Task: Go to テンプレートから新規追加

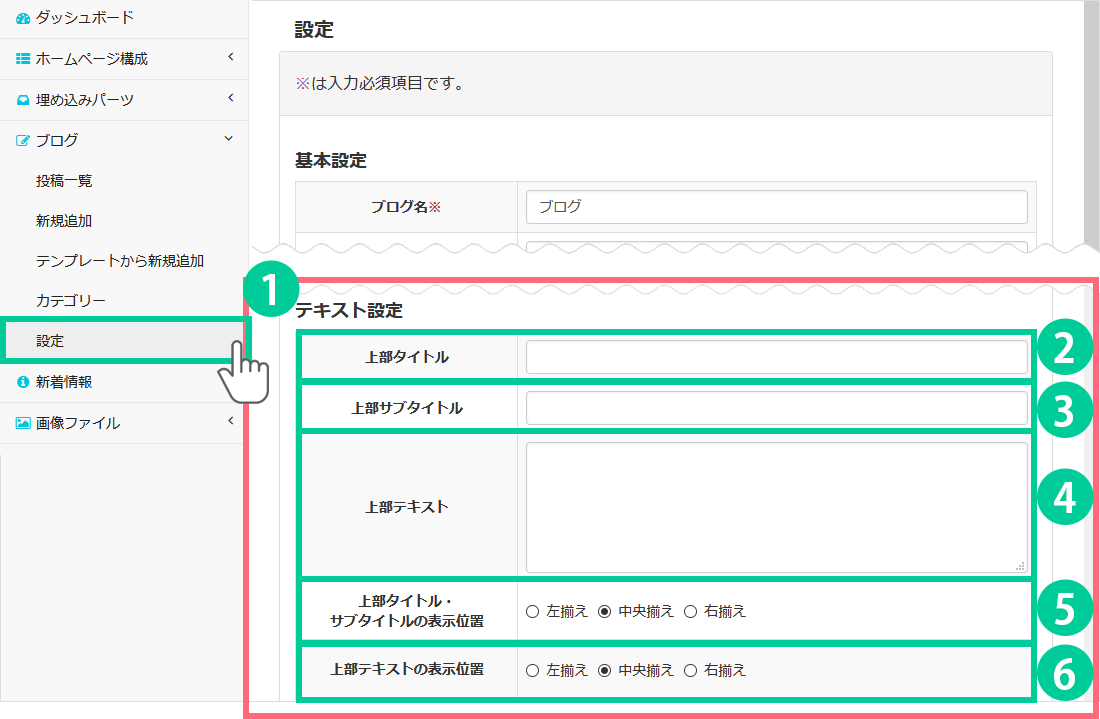Action: coord(120,261)
